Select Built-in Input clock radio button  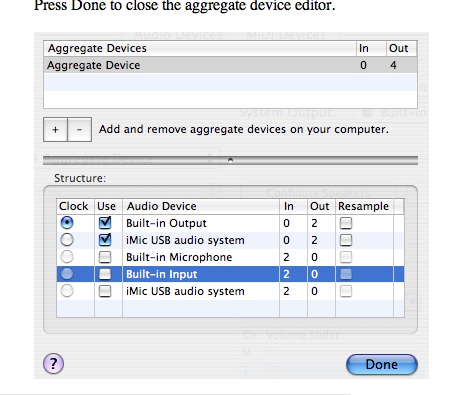67,274
